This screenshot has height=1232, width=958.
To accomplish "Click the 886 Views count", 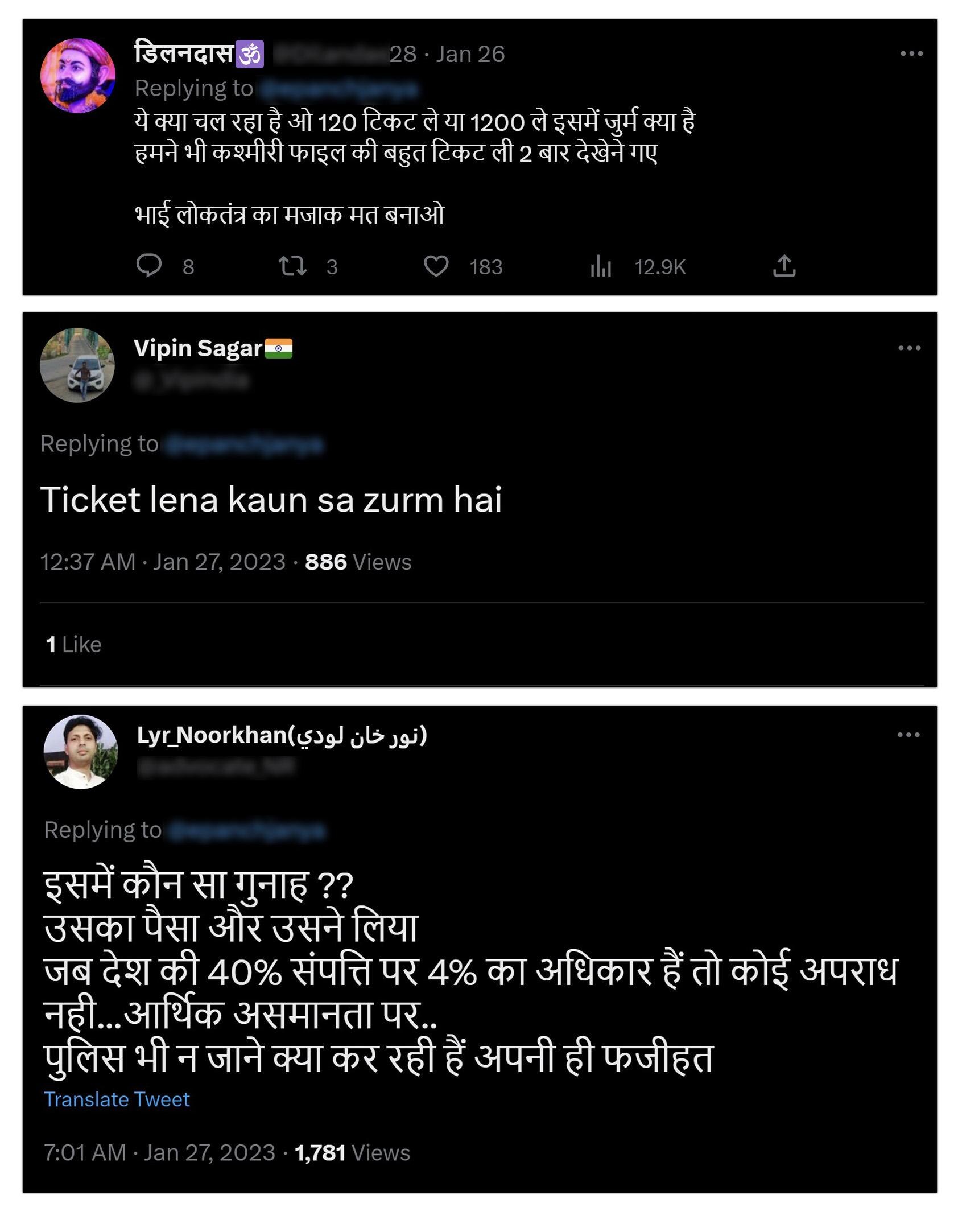I will click(358, 562).
